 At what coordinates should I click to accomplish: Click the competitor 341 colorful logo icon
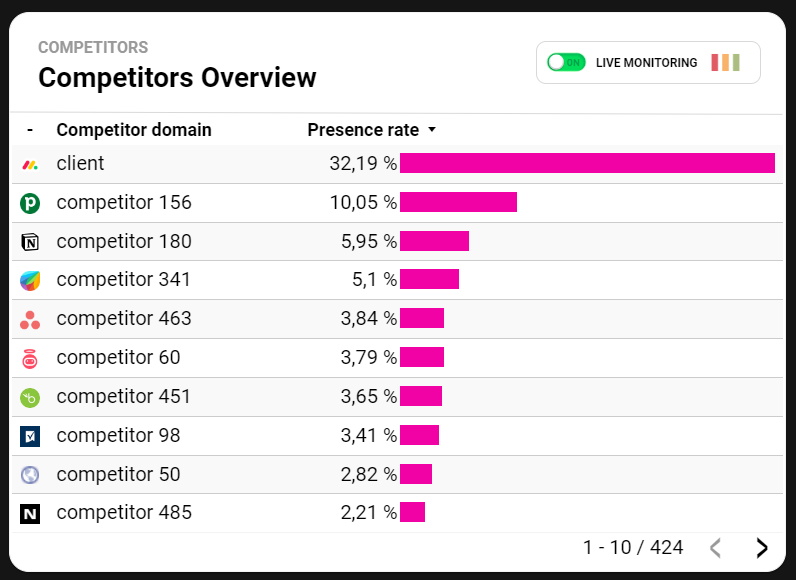[30, 281]
